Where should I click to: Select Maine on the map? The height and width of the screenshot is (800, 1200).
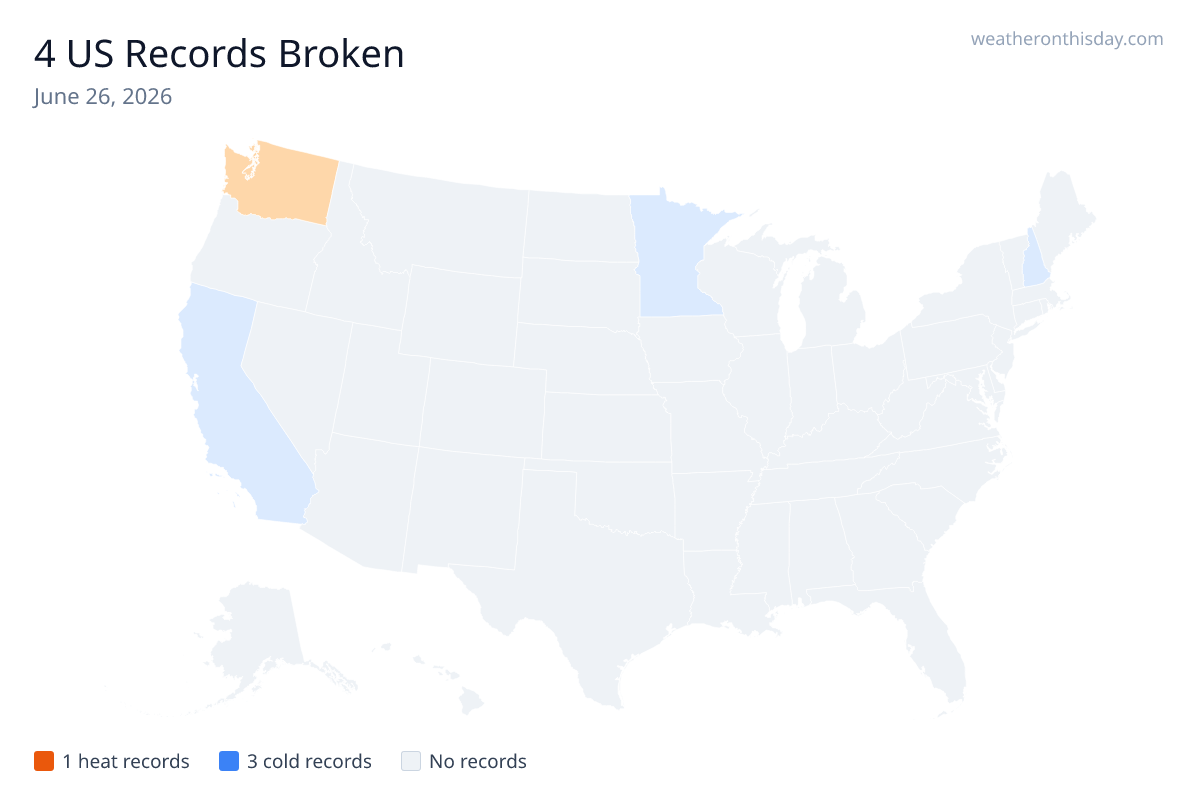[x=1063, y=215]
